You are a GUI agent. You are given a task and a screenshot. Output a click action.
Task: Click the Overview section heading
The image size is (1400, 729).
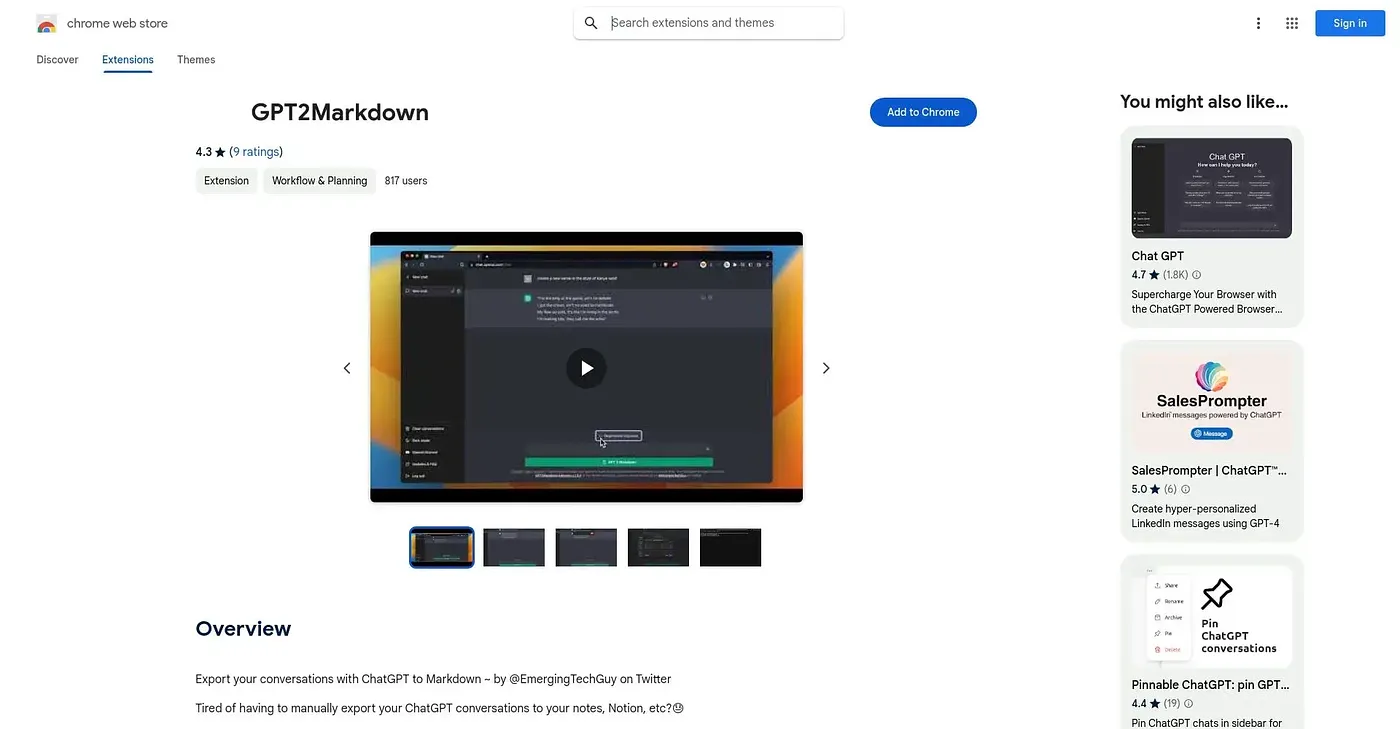[243, 629]
